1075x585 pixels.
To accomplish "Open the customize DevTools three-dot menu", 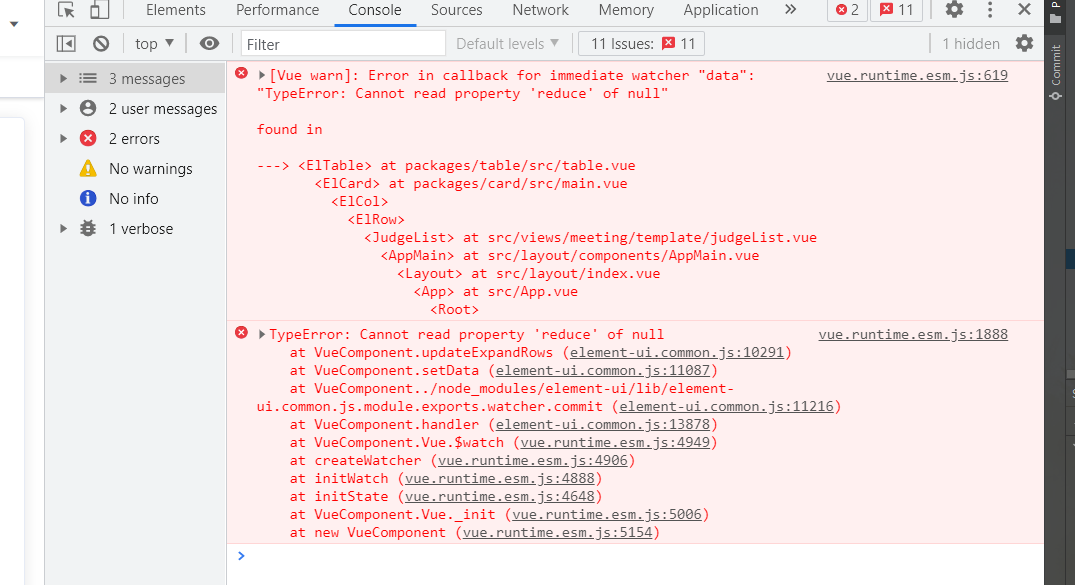I will 989,10.
